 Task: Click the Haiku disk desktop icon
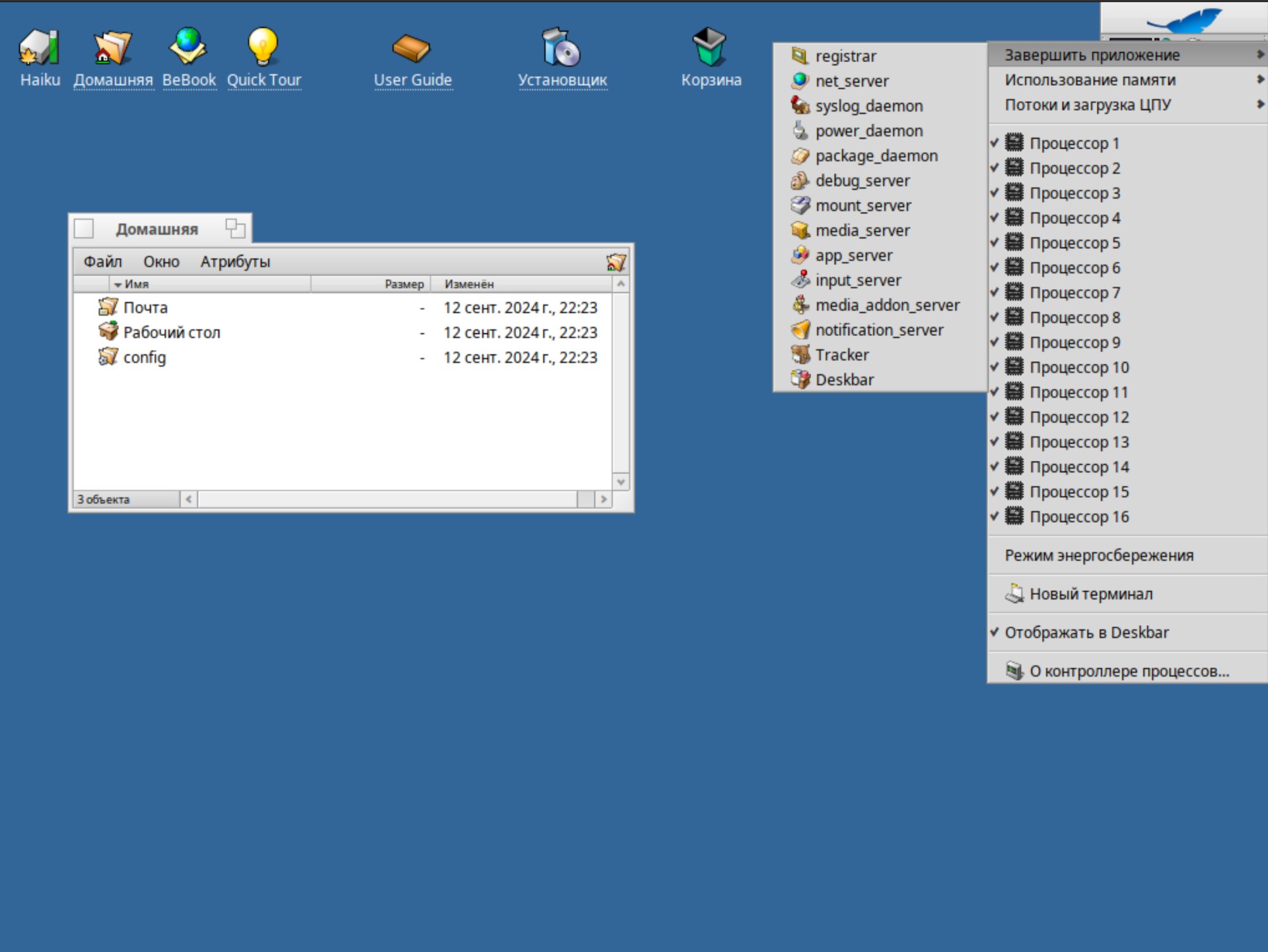pyautogui.click(x=39, y=48)
